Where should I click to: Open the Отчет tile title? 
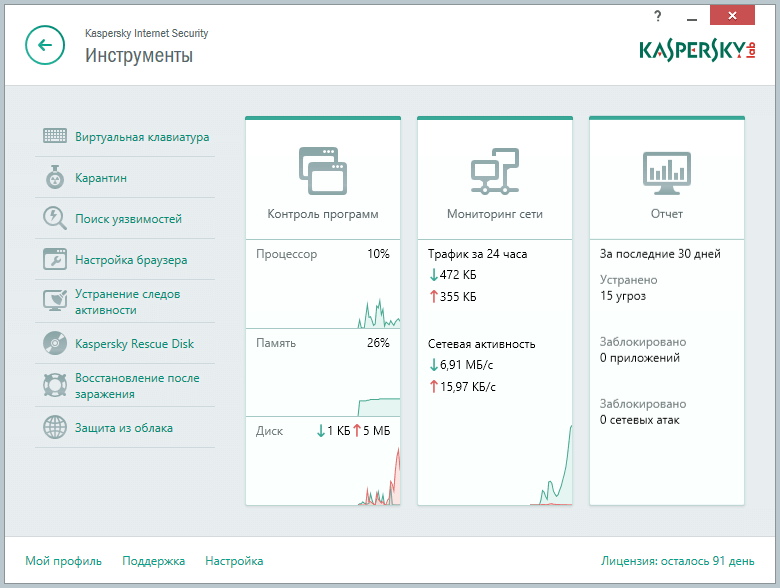667,214
